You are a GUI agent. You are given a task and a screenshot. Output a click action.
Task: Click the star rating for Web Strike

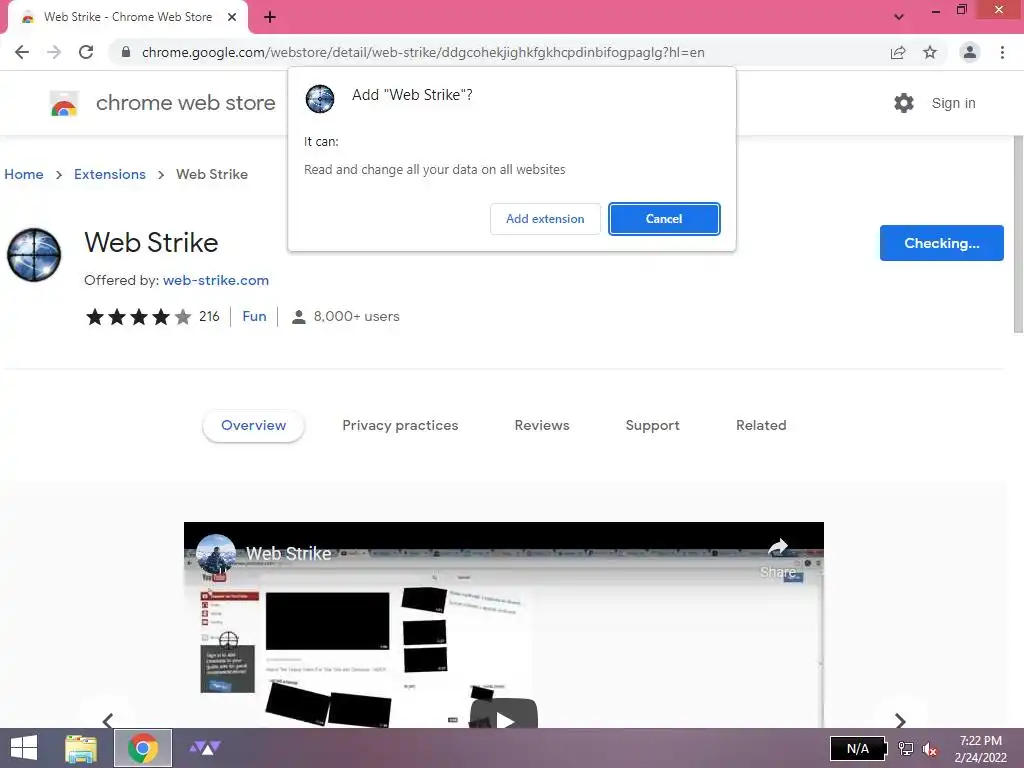pyautogui.click(x=138, y=317)
